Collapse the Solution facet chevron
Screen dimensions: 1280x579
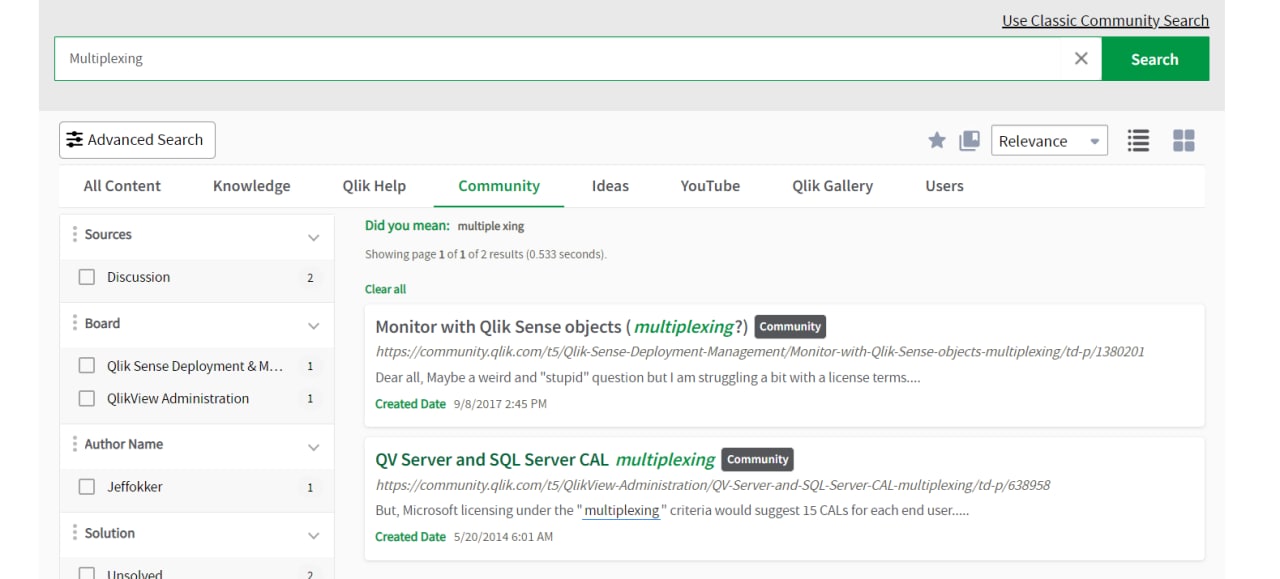point(313,536)
